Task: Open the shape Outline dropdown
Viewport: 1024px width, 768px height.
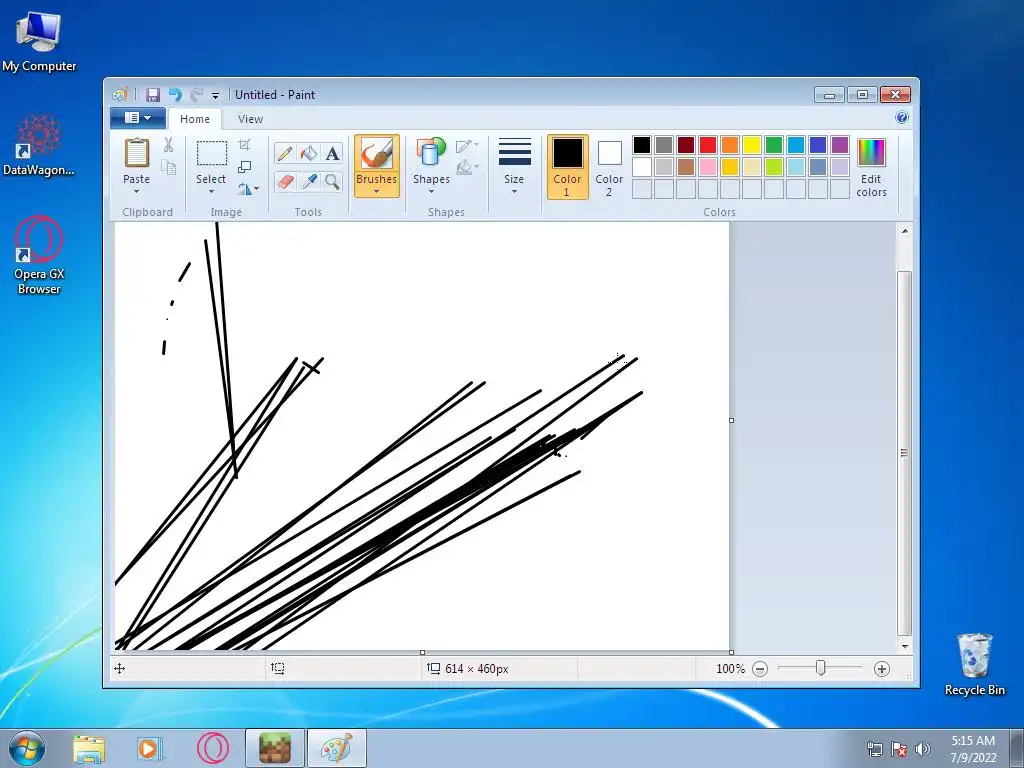Action: [x=467, y=145]
